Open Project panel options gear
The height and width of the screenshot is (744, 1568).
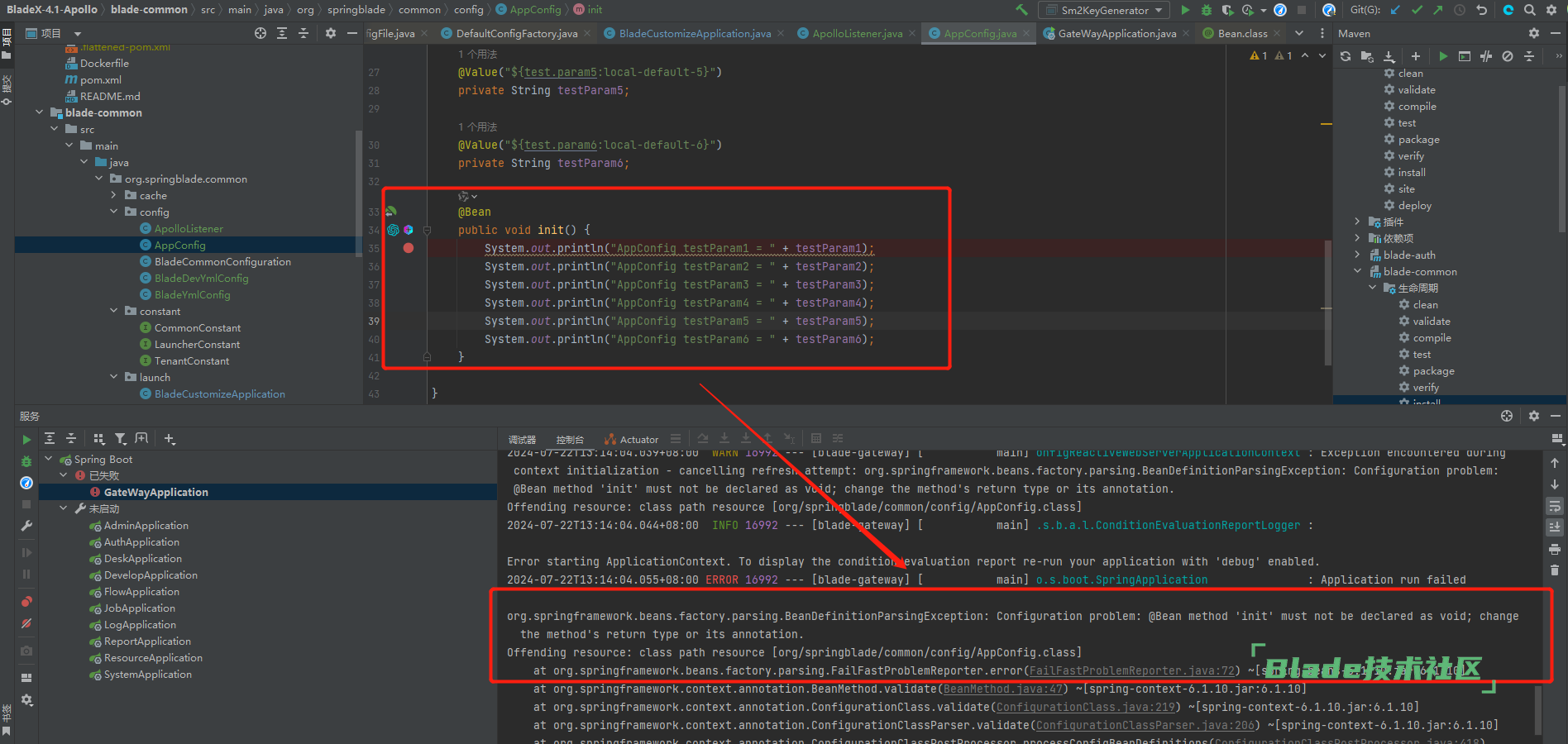(331, 33)
